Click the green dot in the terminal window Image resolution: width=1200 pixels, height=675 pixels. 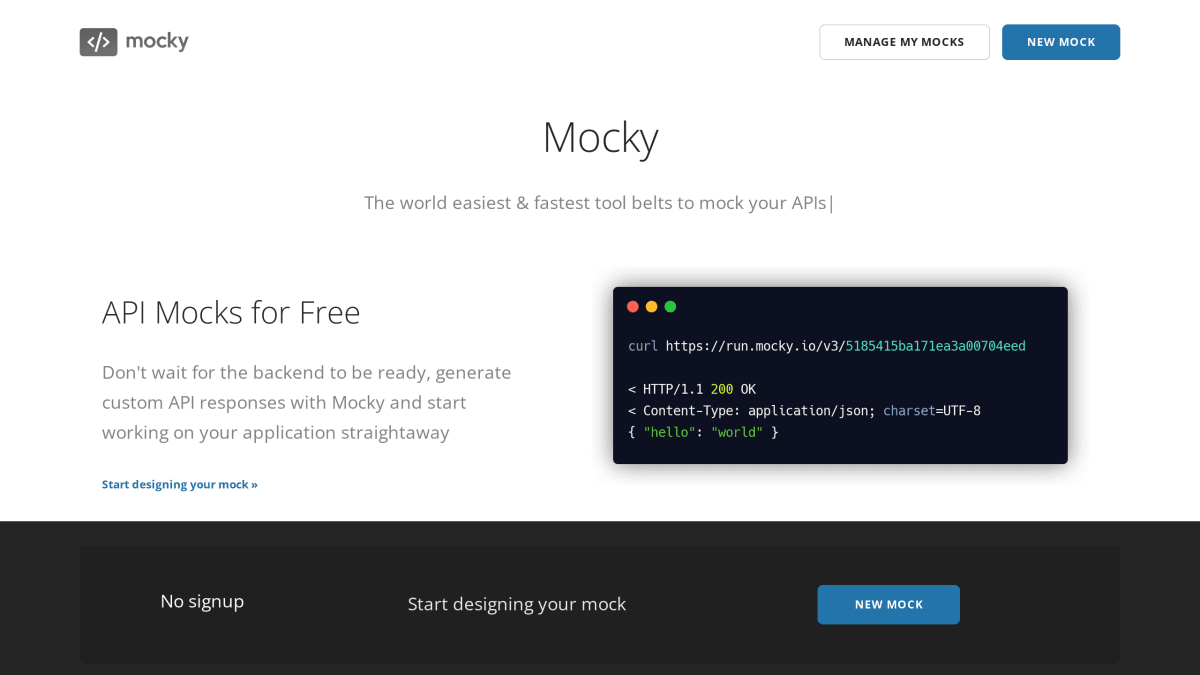670,307
